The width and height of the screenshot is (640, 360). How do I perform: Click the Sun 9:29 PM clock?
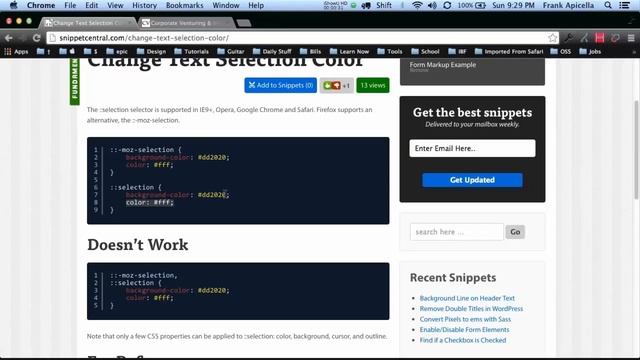tap(513, 5)
